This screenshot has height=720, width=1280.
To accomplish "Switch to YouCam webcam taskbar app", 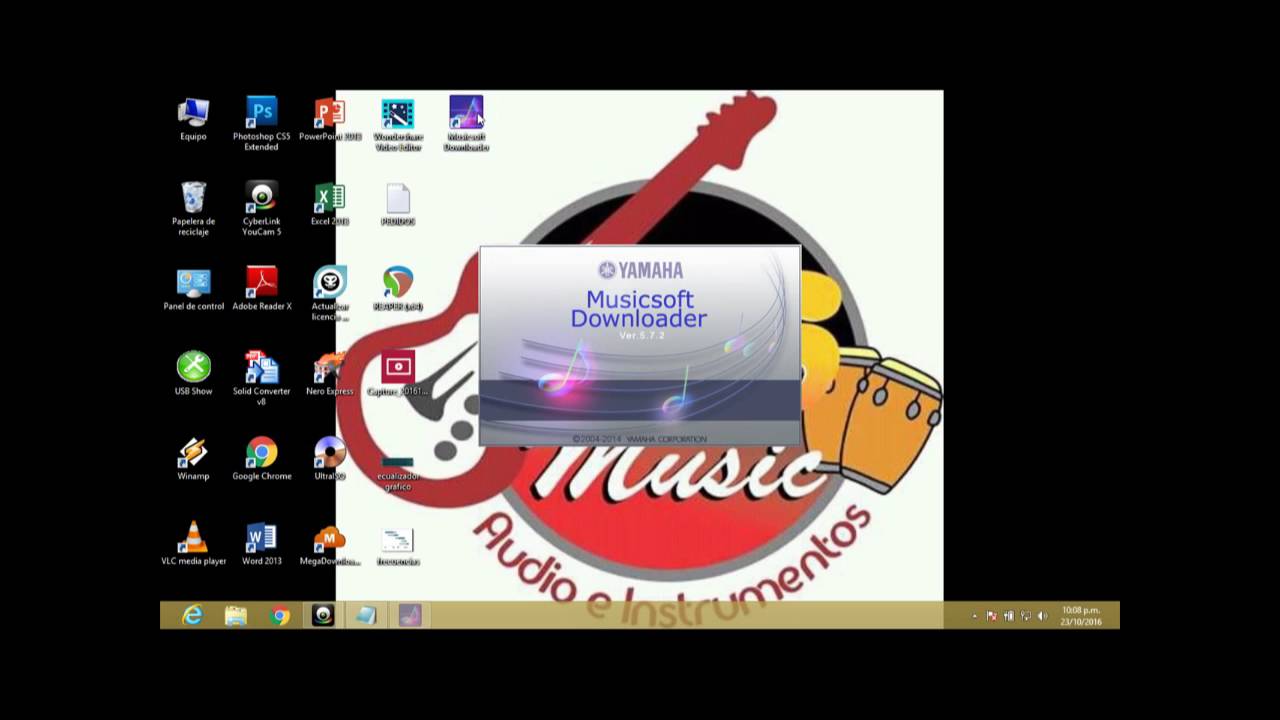I will (323, 616).
